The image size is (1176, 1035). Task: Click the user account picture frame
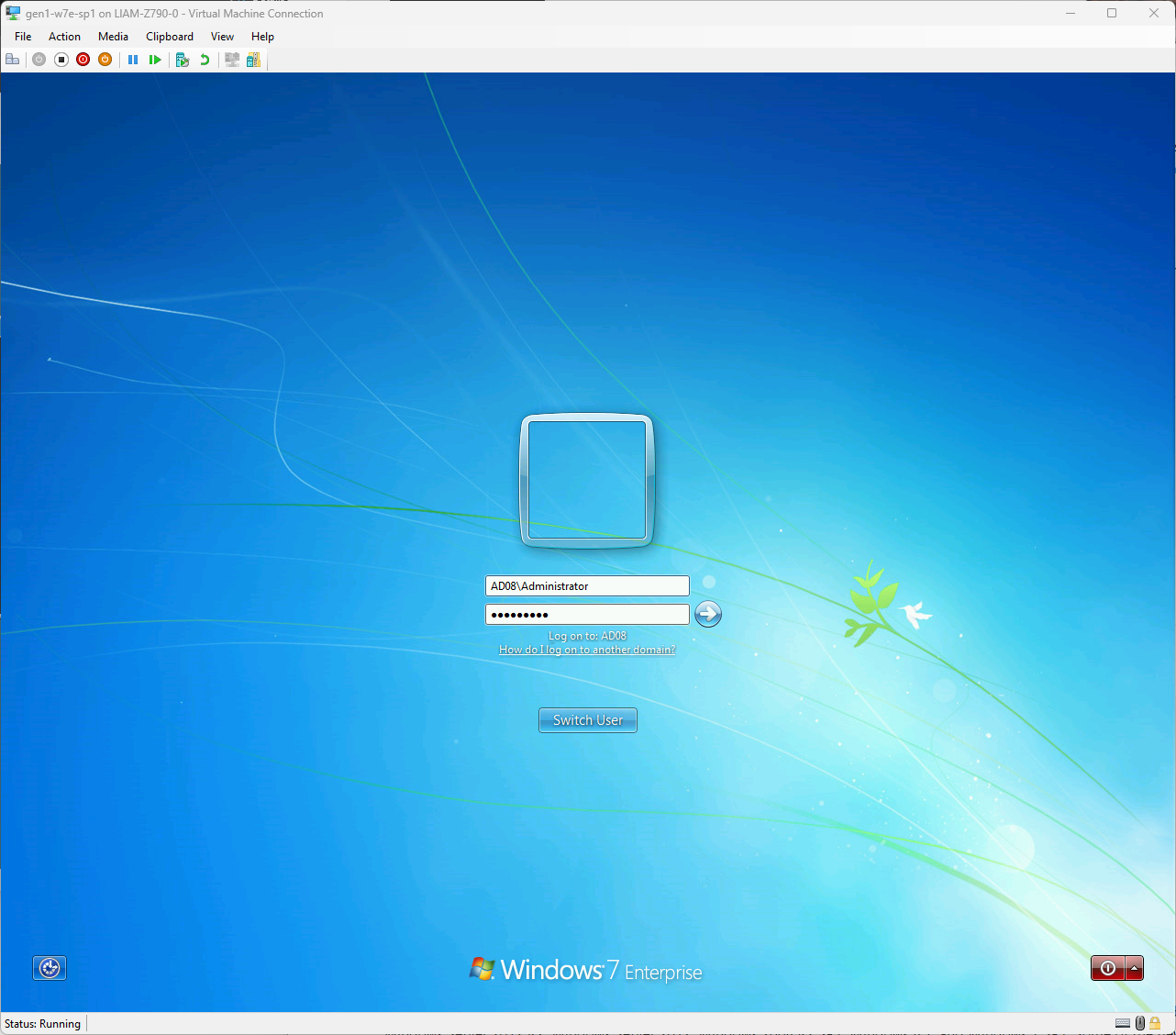(587, 481)
